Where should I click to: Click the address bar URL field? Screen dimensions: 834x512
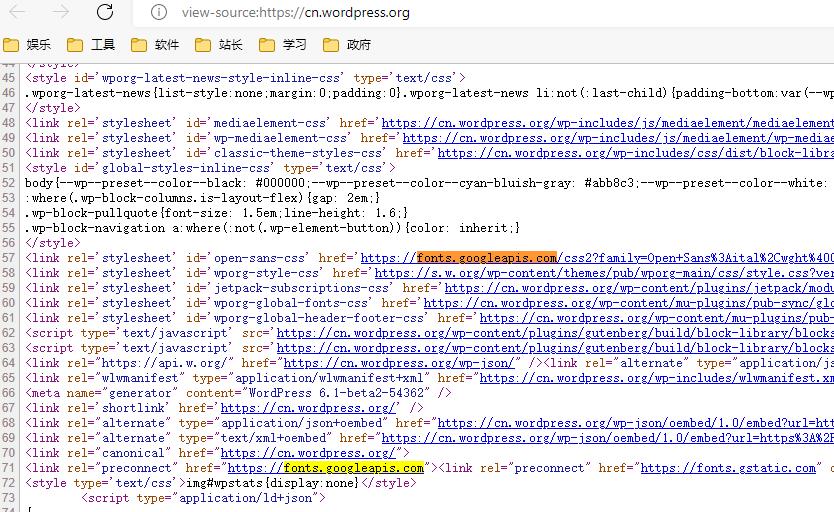coord(400,13)
